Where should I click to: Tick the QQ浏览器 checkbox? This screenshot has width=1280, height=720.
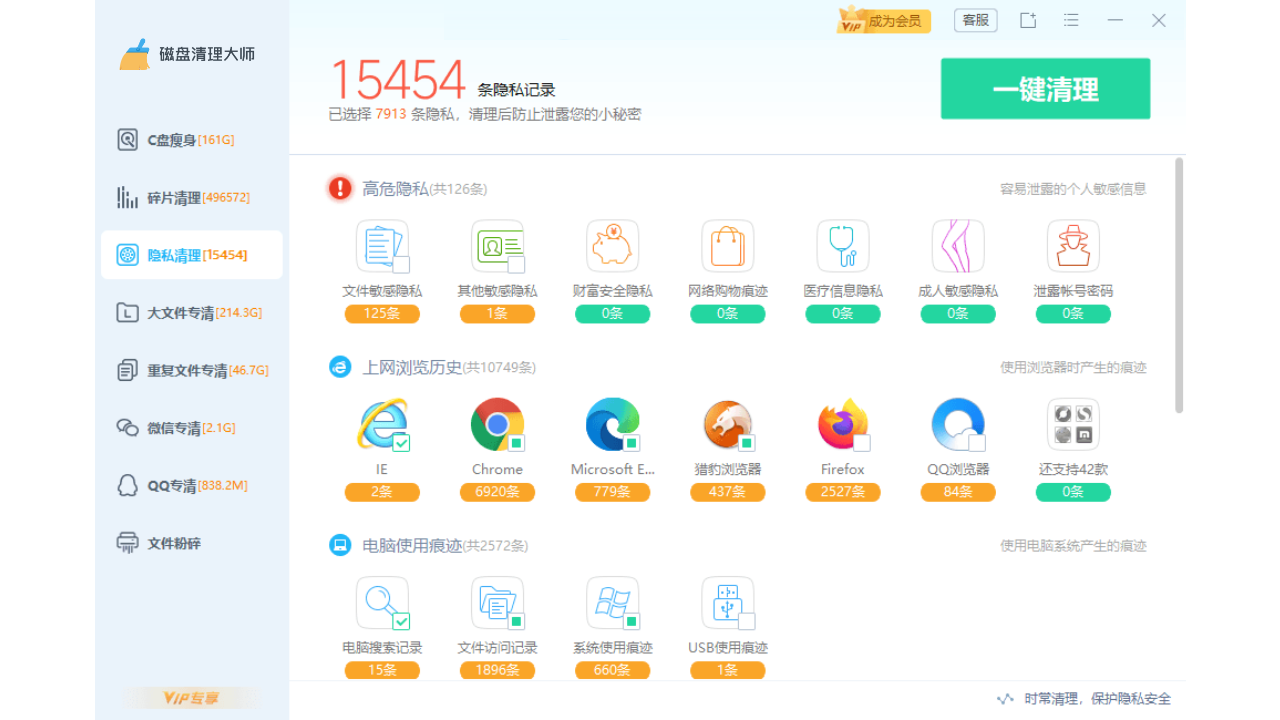click(977, 443)
